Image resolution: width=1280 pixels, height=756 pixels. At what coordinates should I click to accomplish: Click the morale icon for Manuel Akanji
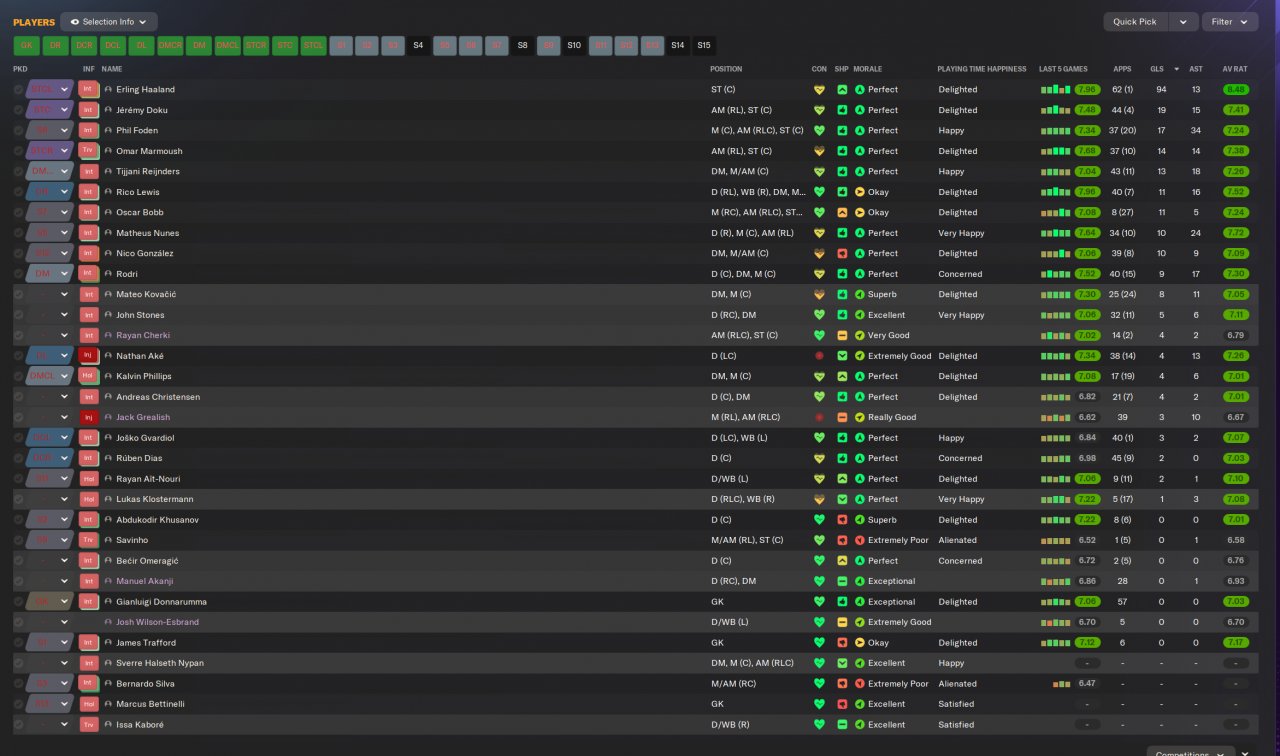click(860, 581)
